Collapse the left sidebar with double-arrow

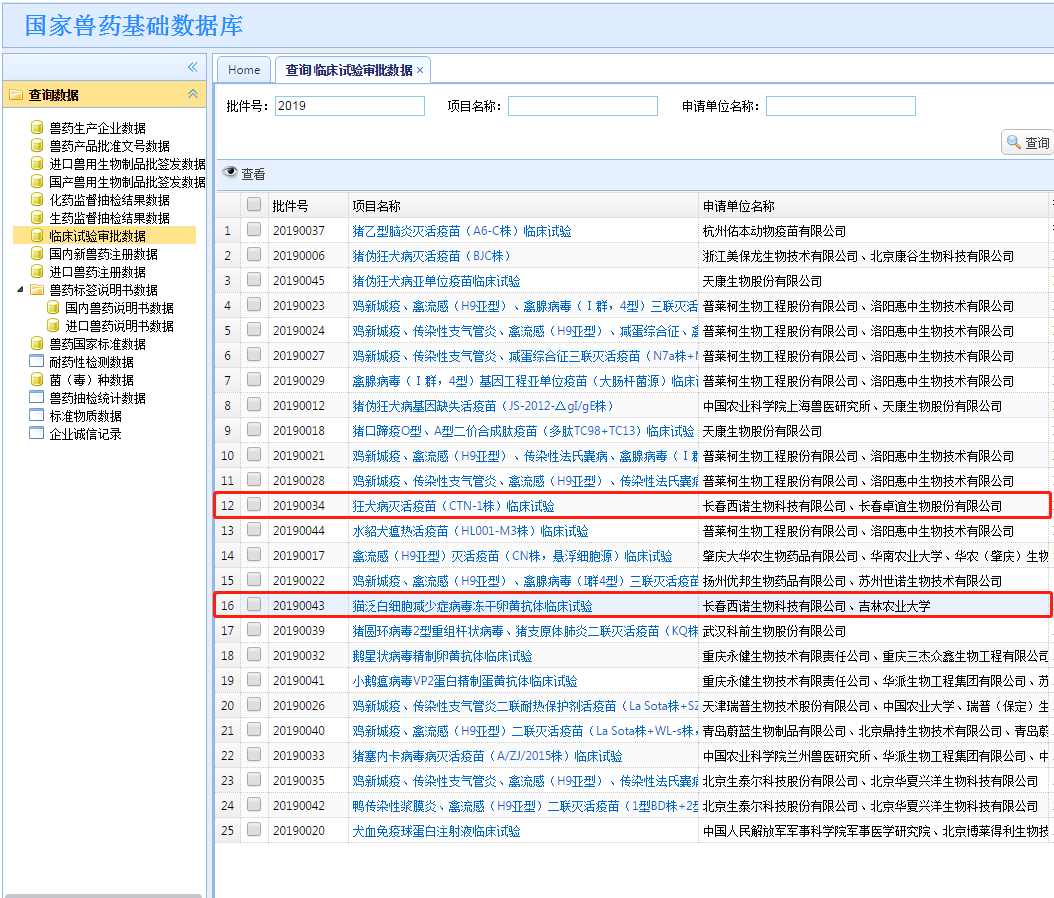[x=193, y=67]
